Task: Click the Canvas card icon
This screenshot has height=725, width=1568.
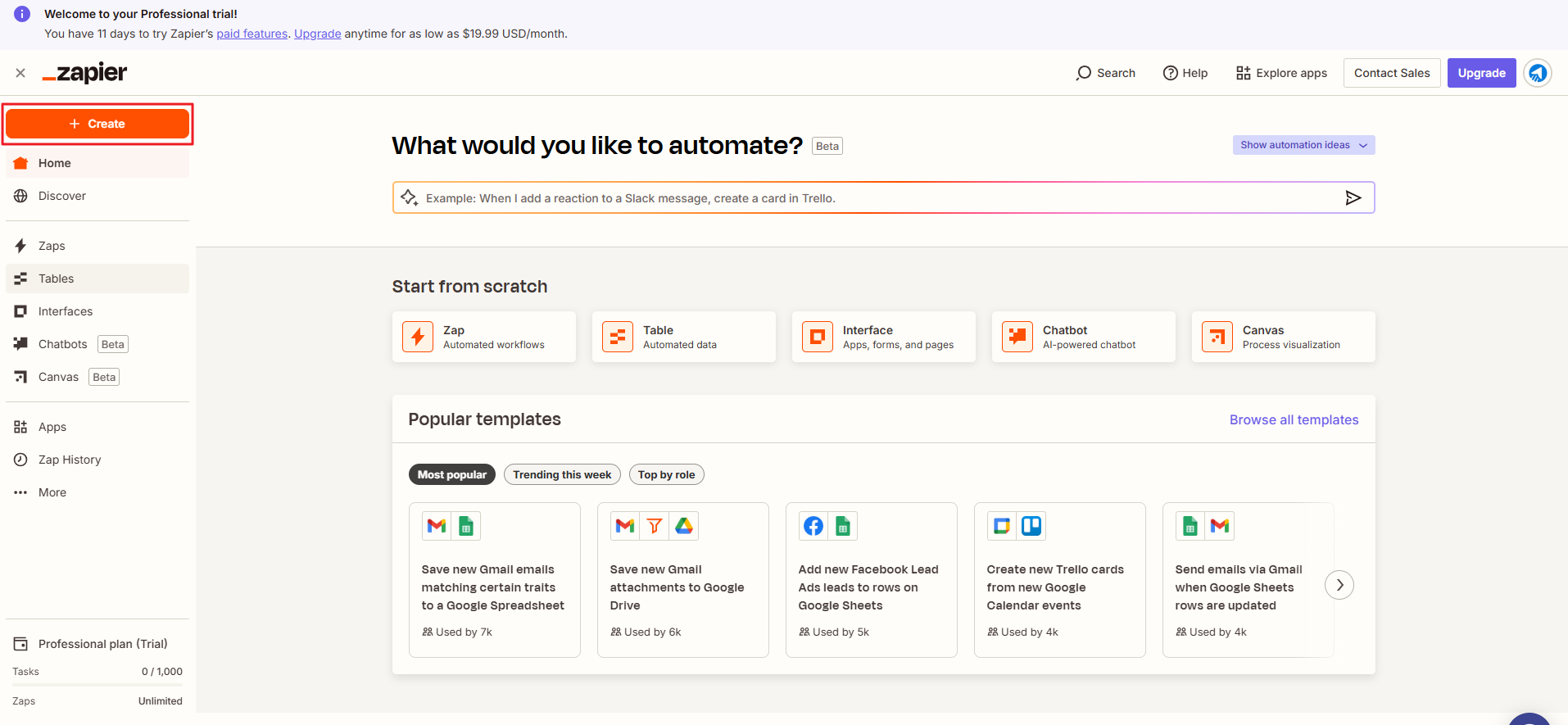Action: [1217, 337]
